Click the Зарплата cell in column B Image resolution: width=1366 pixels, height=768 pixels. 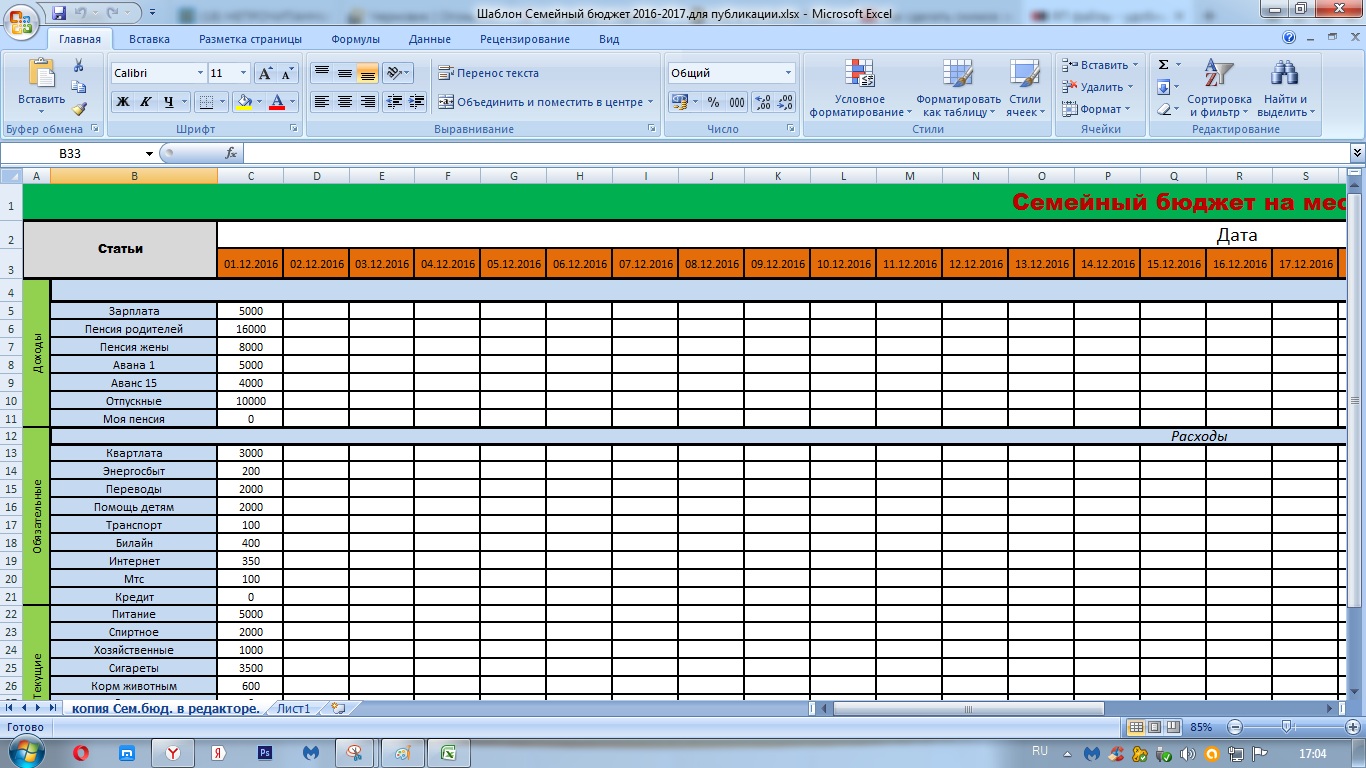click(x=134, y=311)
